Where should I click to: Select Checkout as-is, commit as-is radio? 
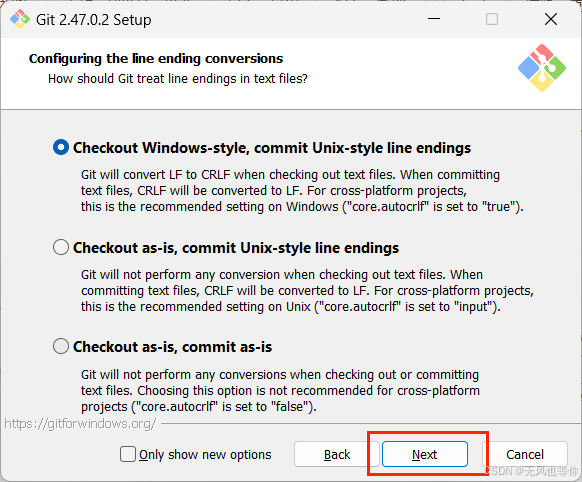pos(61,346)
